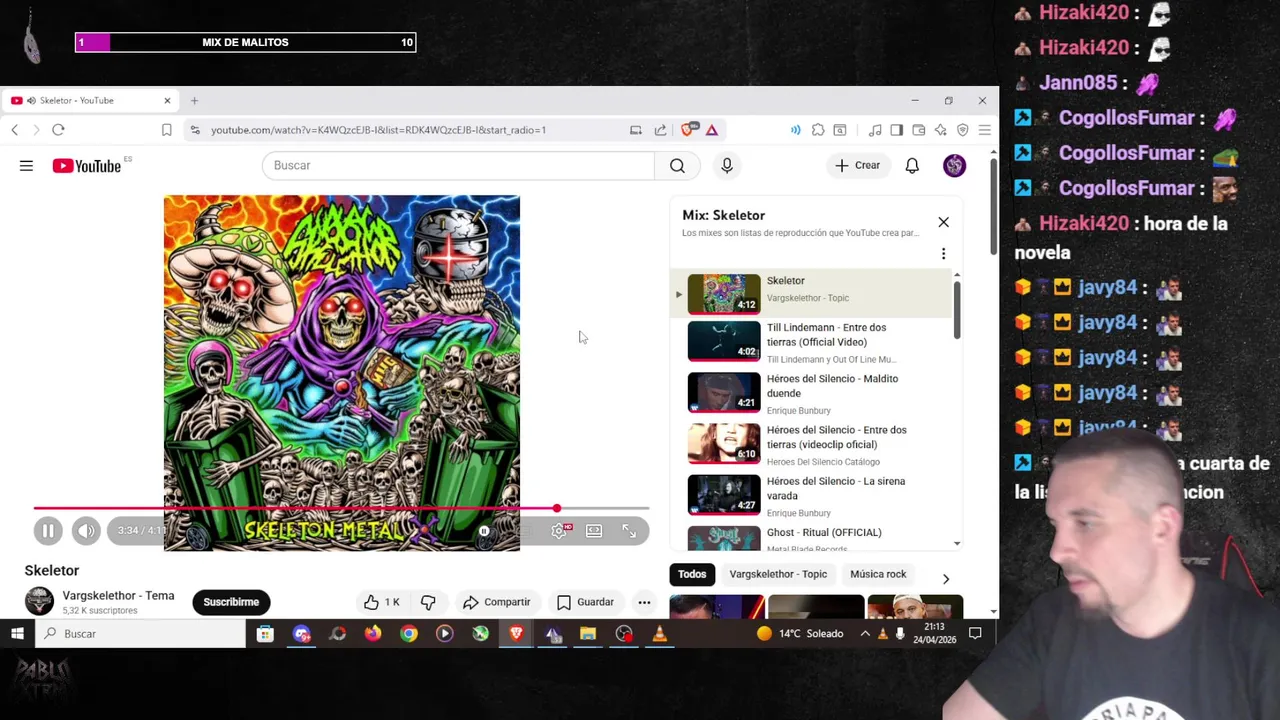This screenshot has width=1280, height=720.
Task: Open VLC from the taskbar
Action: 659,634
